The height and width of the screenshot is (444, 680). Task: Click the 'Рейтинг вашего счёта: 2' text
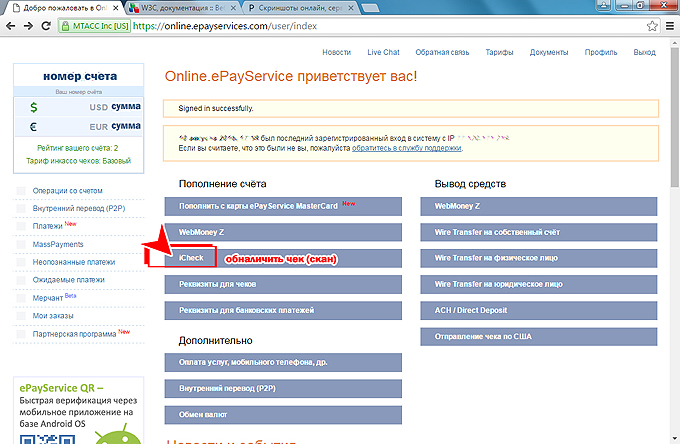[x=78, y=148]
